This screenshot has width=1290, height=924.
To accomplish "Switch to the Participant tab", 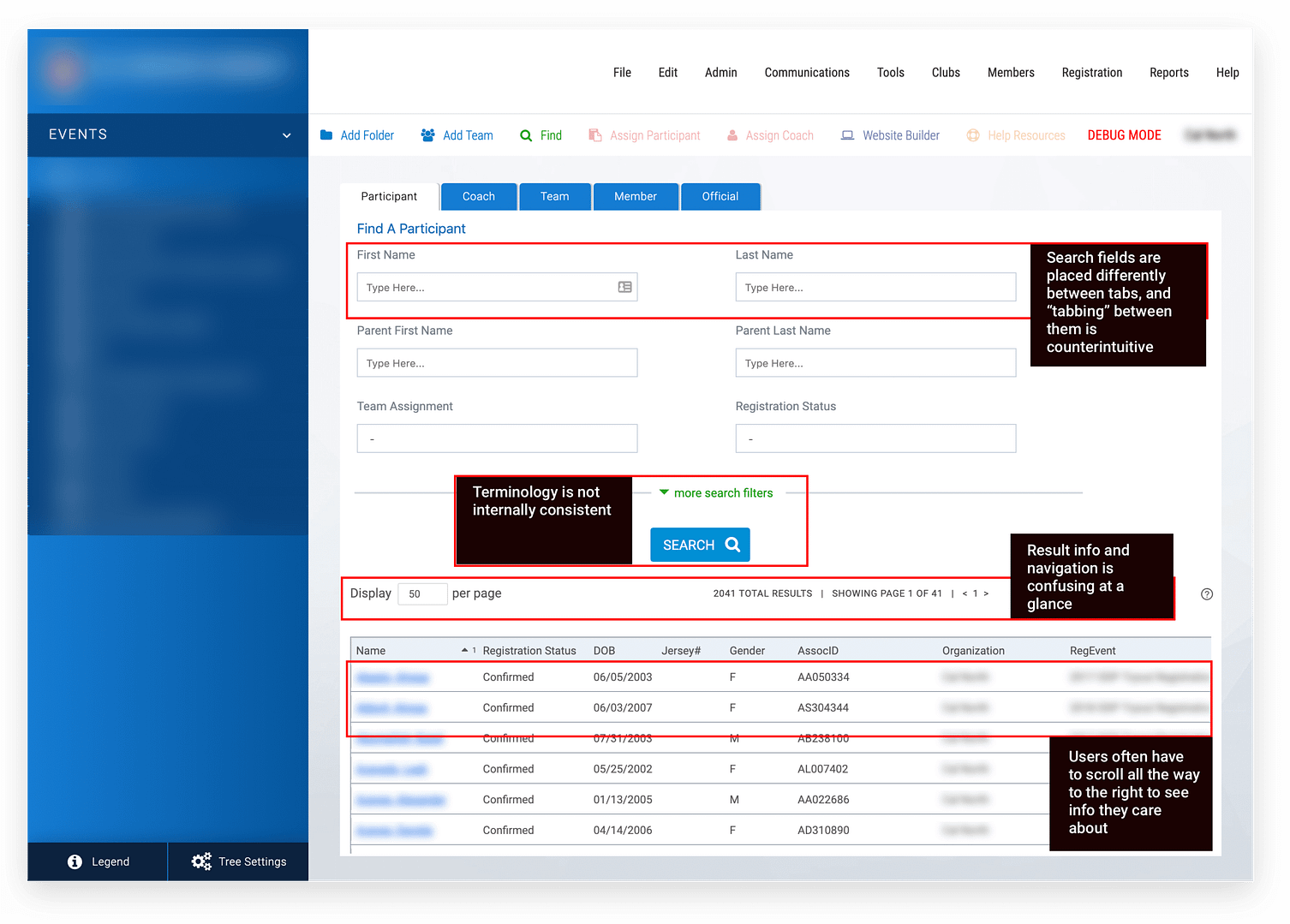I will point(389,197).
